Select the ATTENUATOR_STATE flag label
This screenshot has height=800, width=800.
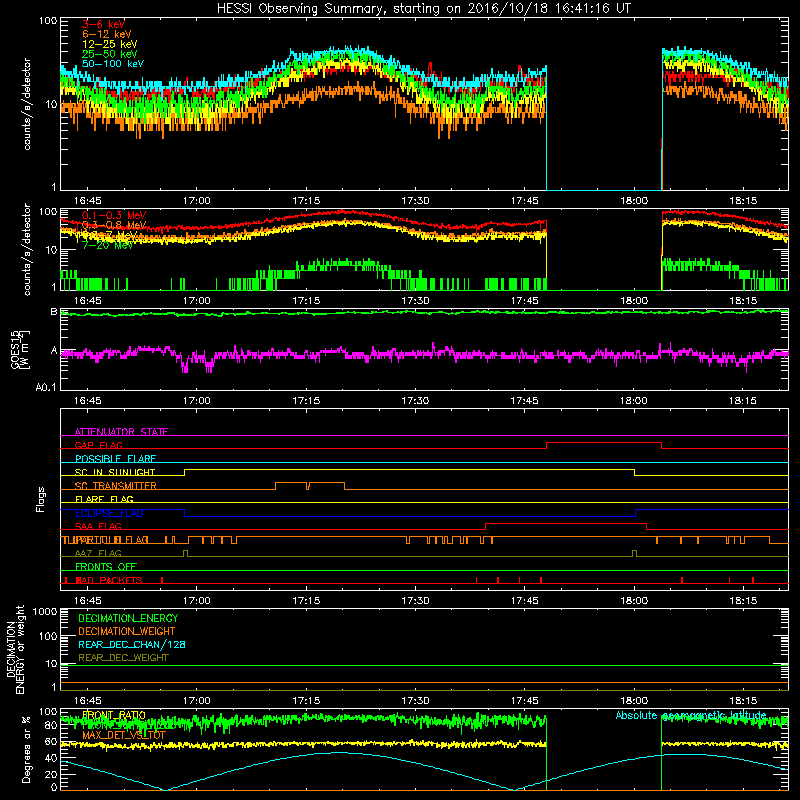tap(121, 432)
